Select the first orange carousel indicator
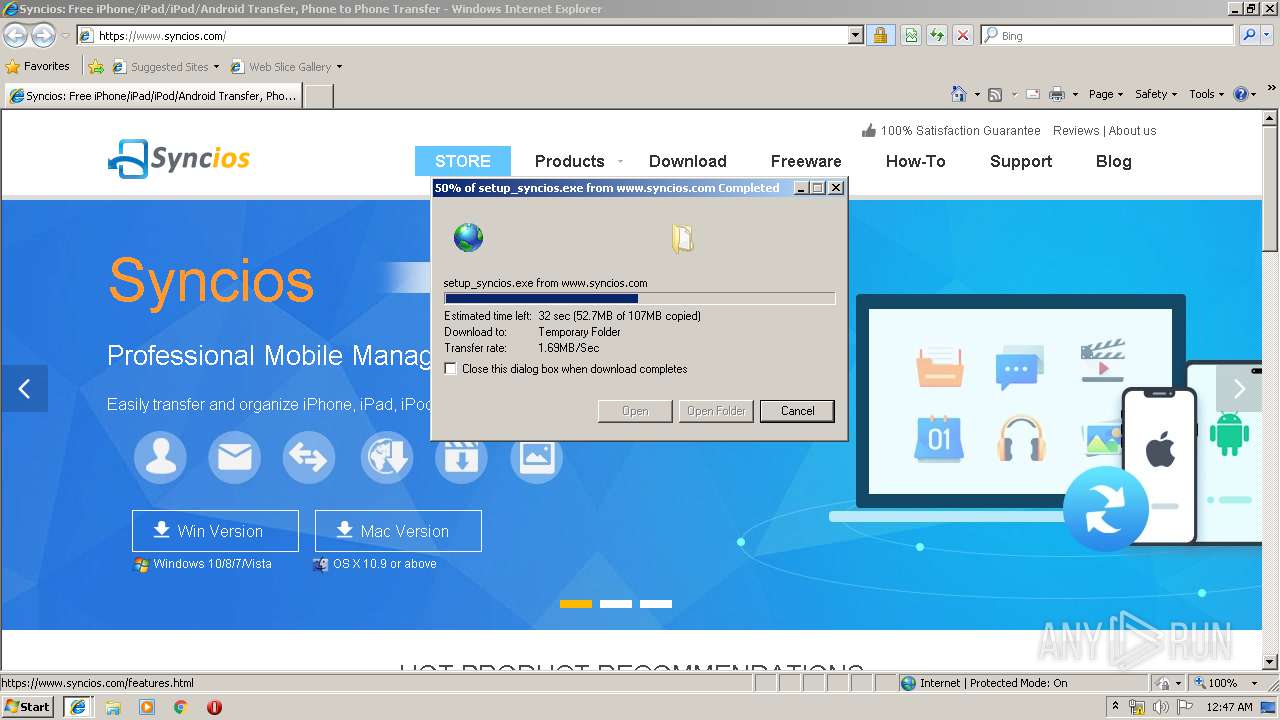 click(576, 604)
